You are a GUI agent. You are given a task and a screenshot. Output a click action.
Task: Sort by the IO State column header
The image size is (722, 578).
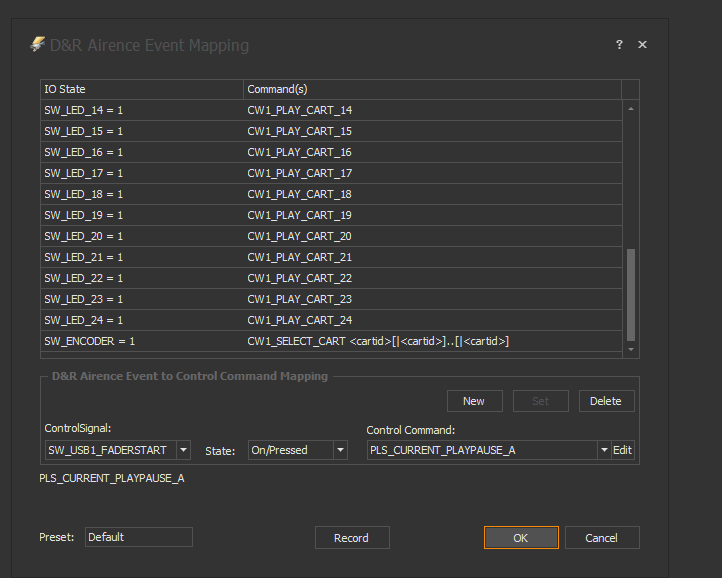(x=141, y=89)
